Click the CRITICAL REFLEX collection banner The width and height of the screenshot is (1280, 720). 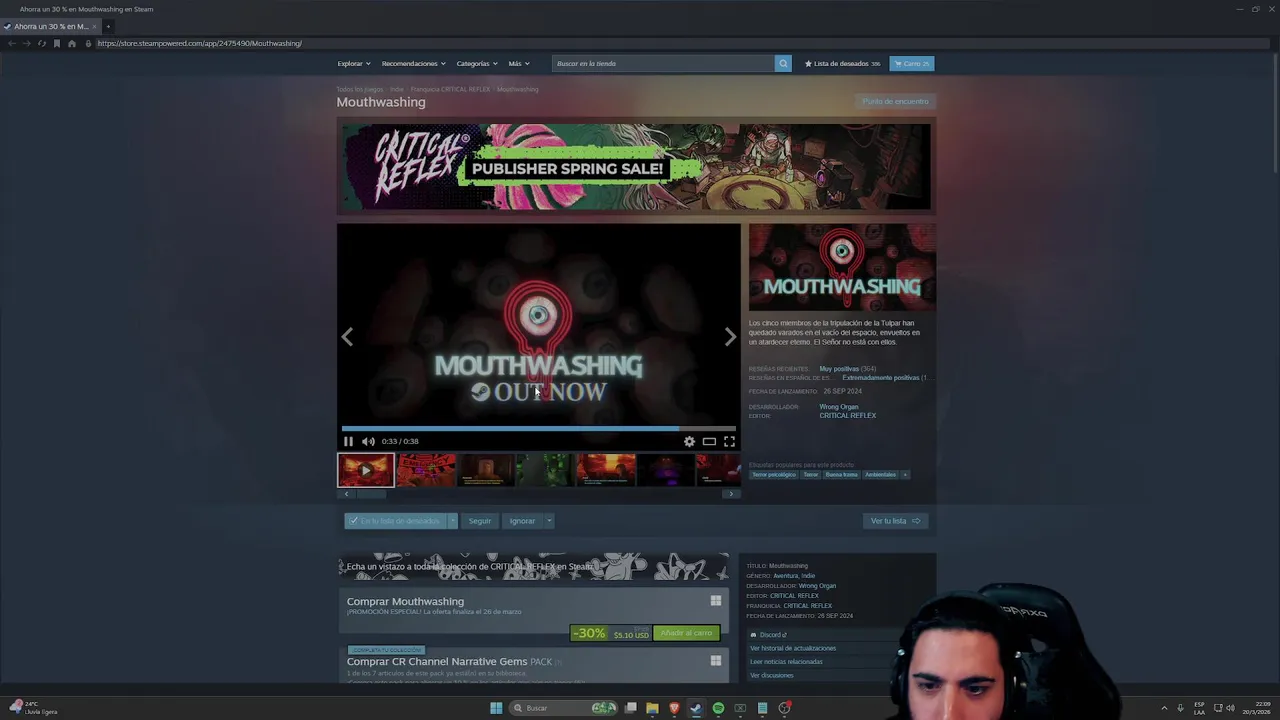(534, 566)
